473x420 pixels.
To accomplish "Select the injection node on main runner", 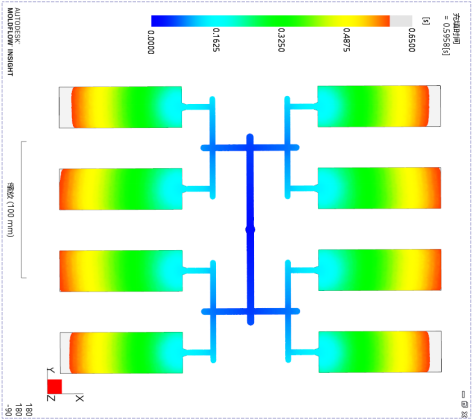I will click(250, 230).
